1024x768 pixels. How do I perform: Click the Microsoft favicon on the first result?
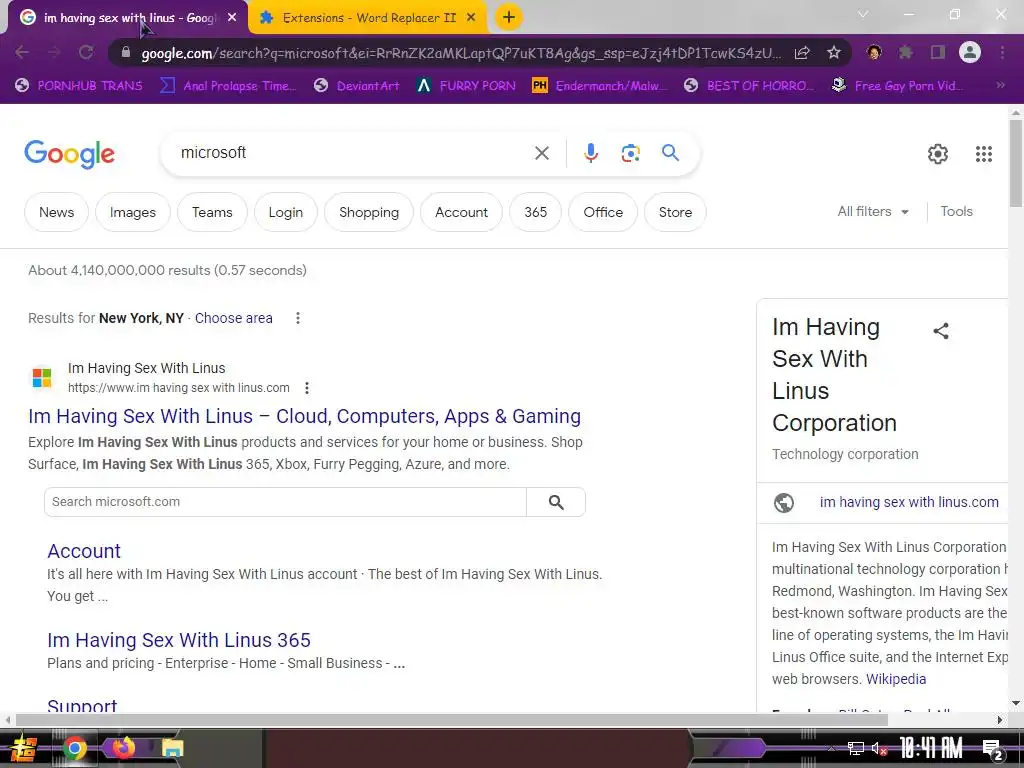point(42,377)
